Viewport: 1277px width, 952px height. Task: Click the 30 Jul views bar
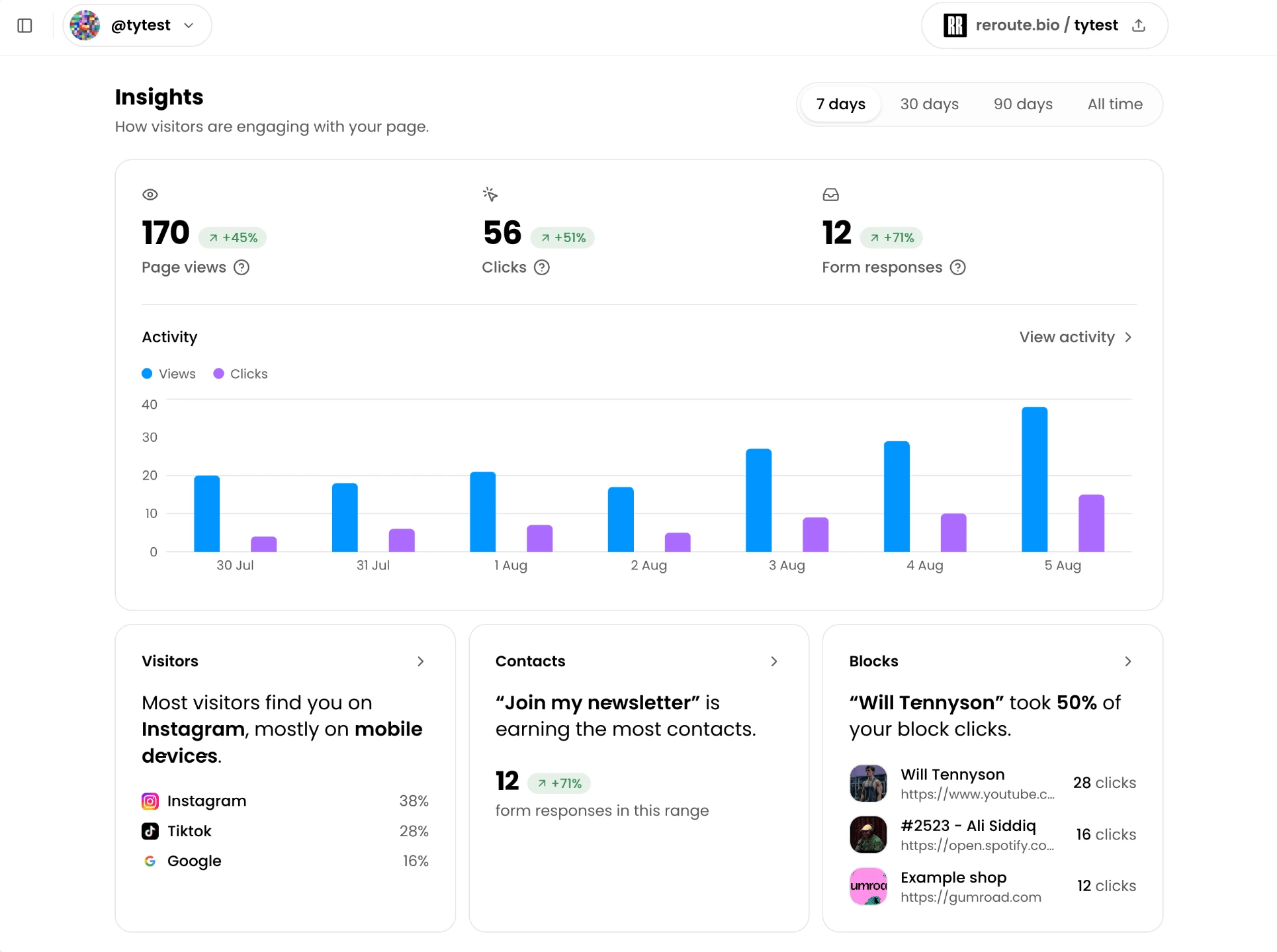click(x=207, y=513)
